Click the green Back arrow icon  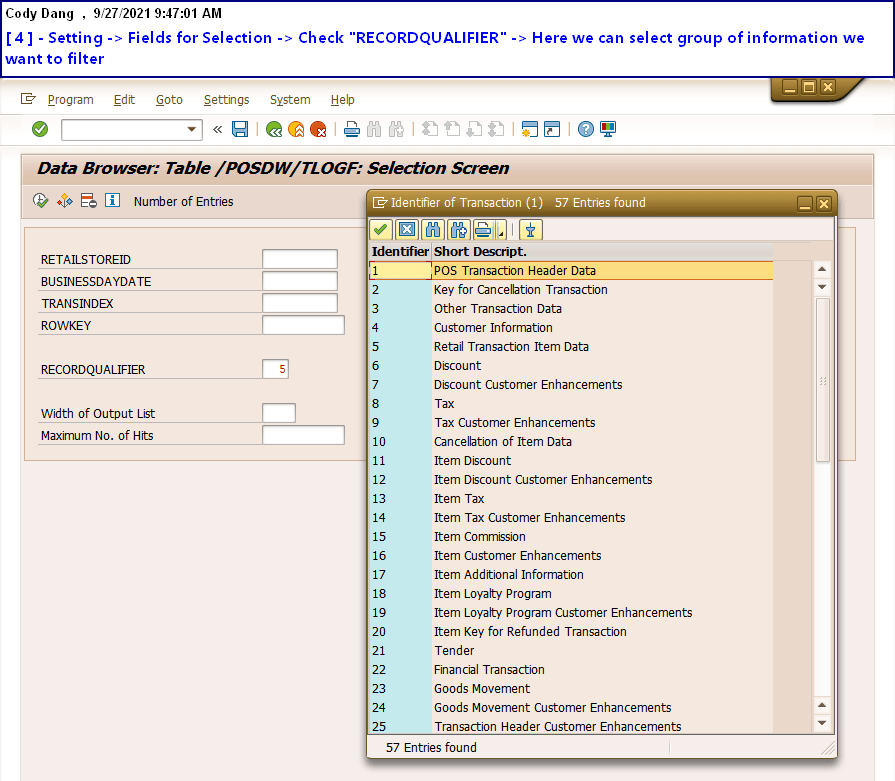(273, 129)
